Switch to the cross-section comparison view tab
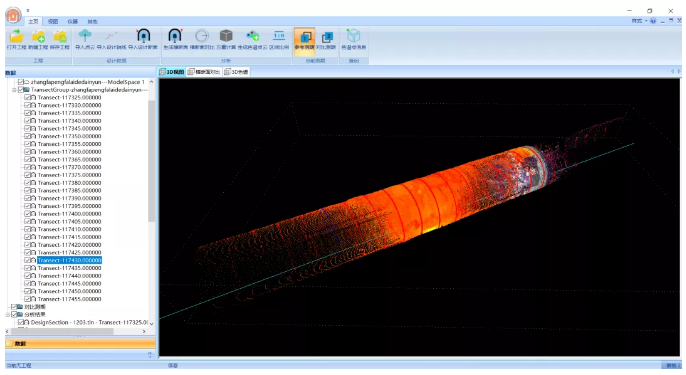Viewport: 686px width, 375px height. (x=204, y=72)
